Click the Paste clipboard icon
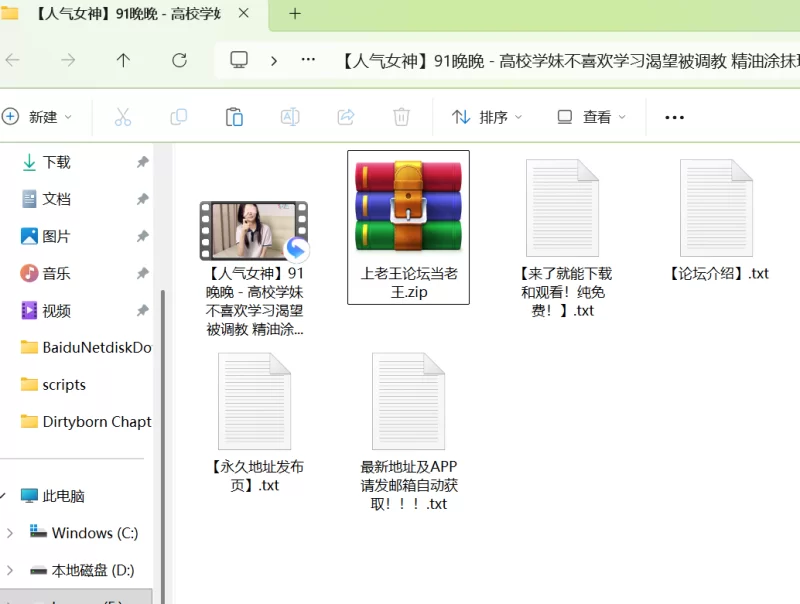The width and height of the screenshot is (800, 604). pos(234,117)
